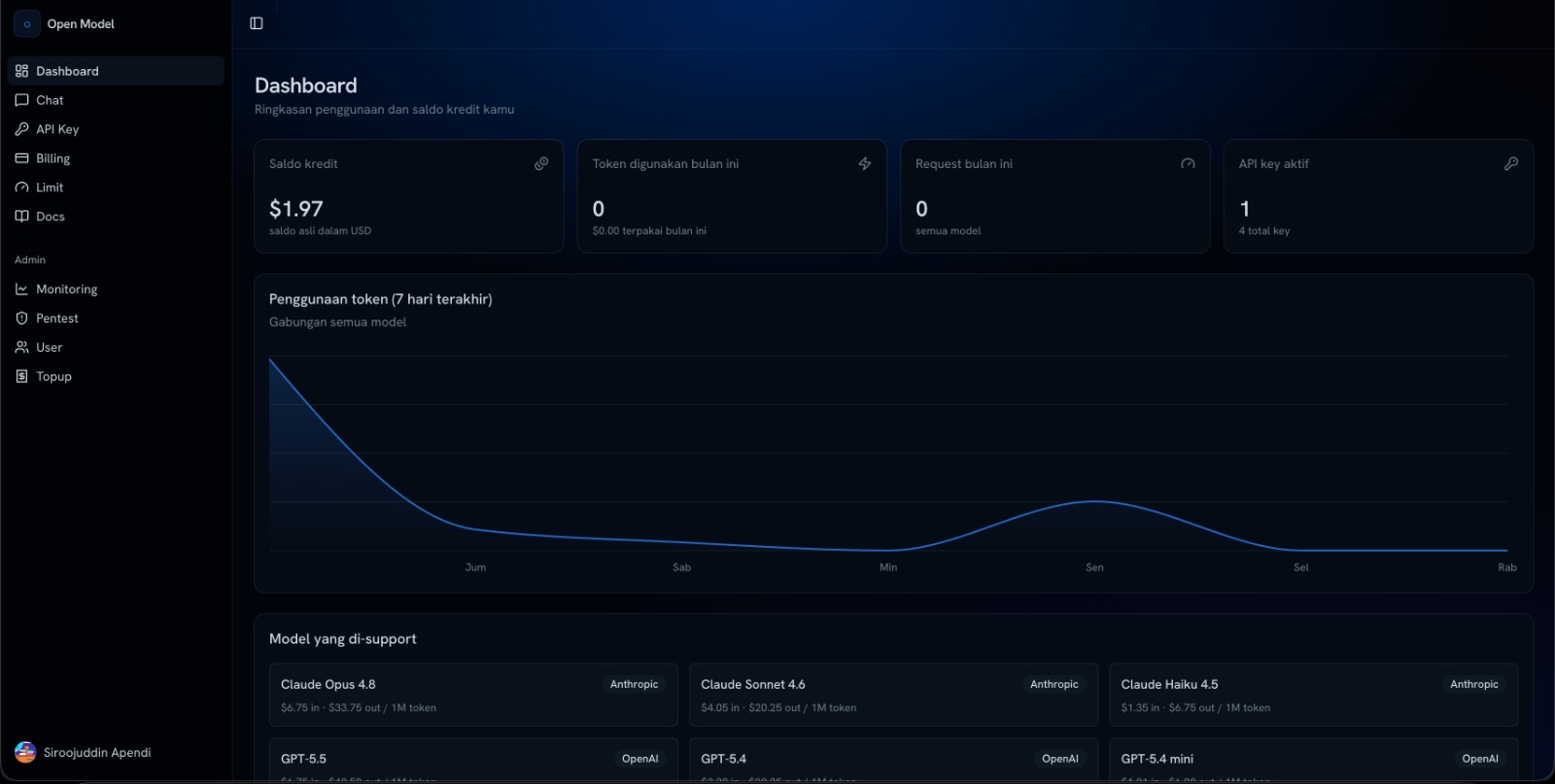Screen dimensions: 1555x784
Task: Click the 'Jum' chart axis label
Action: [475, 567]
